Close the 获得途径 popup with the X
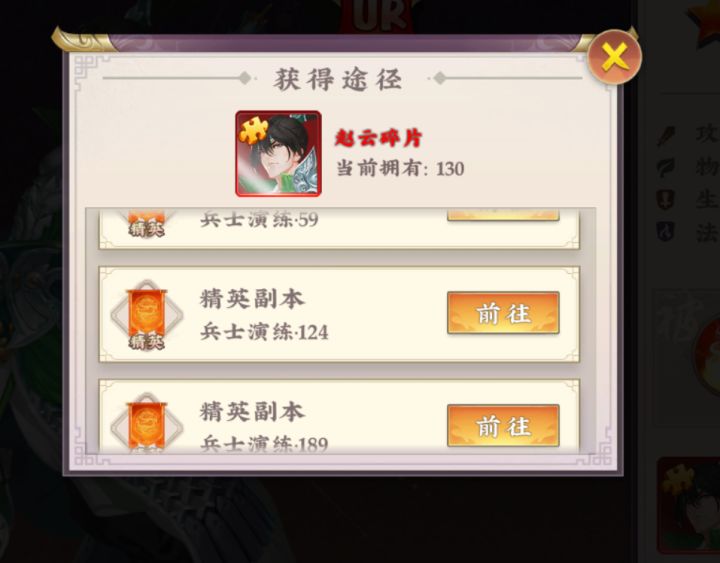This screenshot has height=563, width=720. [x=614, y=57]
